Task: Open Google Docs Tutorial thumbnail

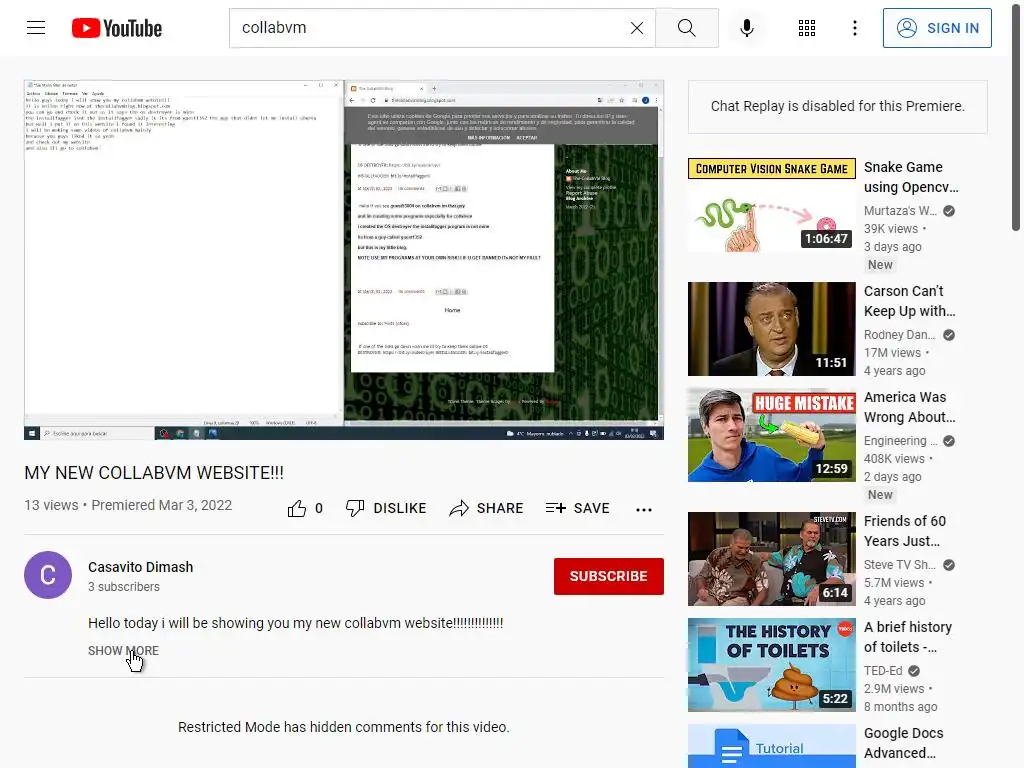Action: (x=771, y=746)
